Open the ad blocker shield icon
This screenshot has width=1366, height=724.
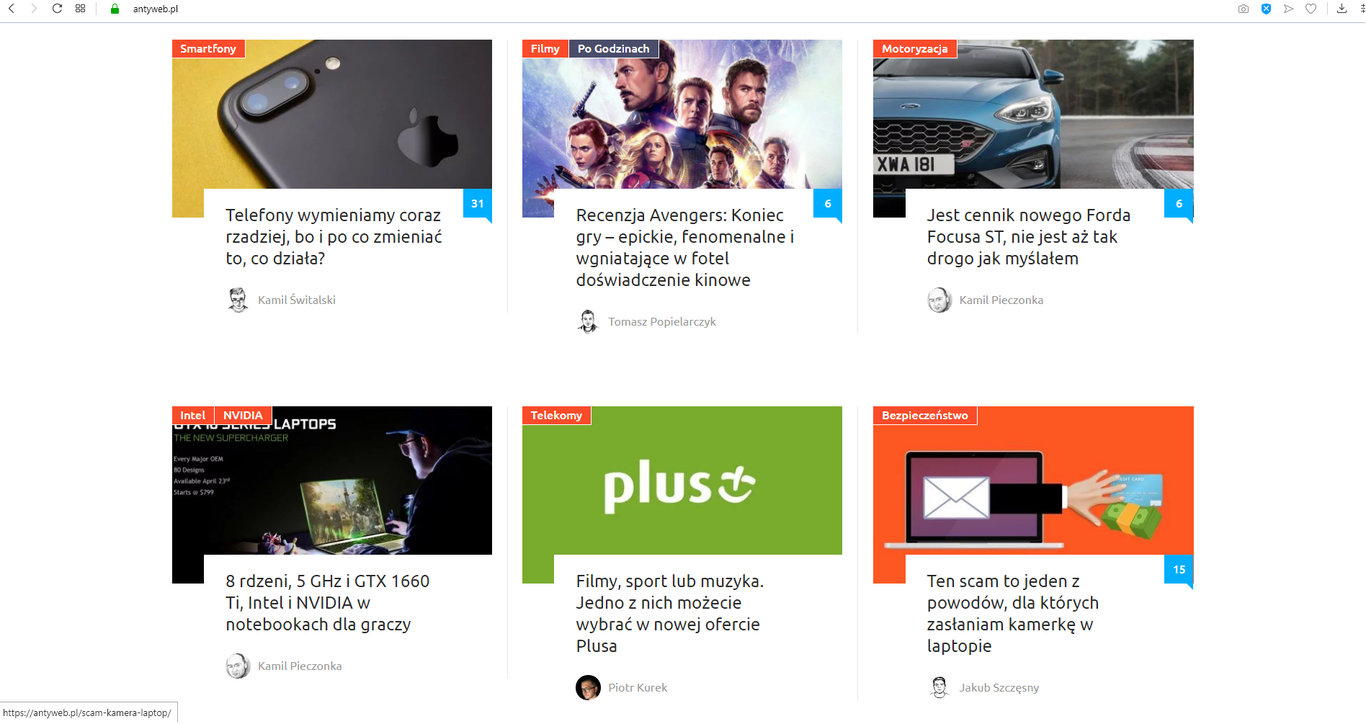click(x=1266, y=8)
